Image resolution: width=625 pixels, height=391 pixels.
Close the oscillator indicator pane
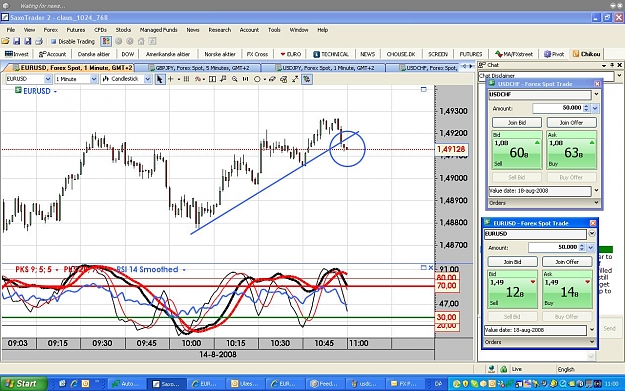click(431, 268)
